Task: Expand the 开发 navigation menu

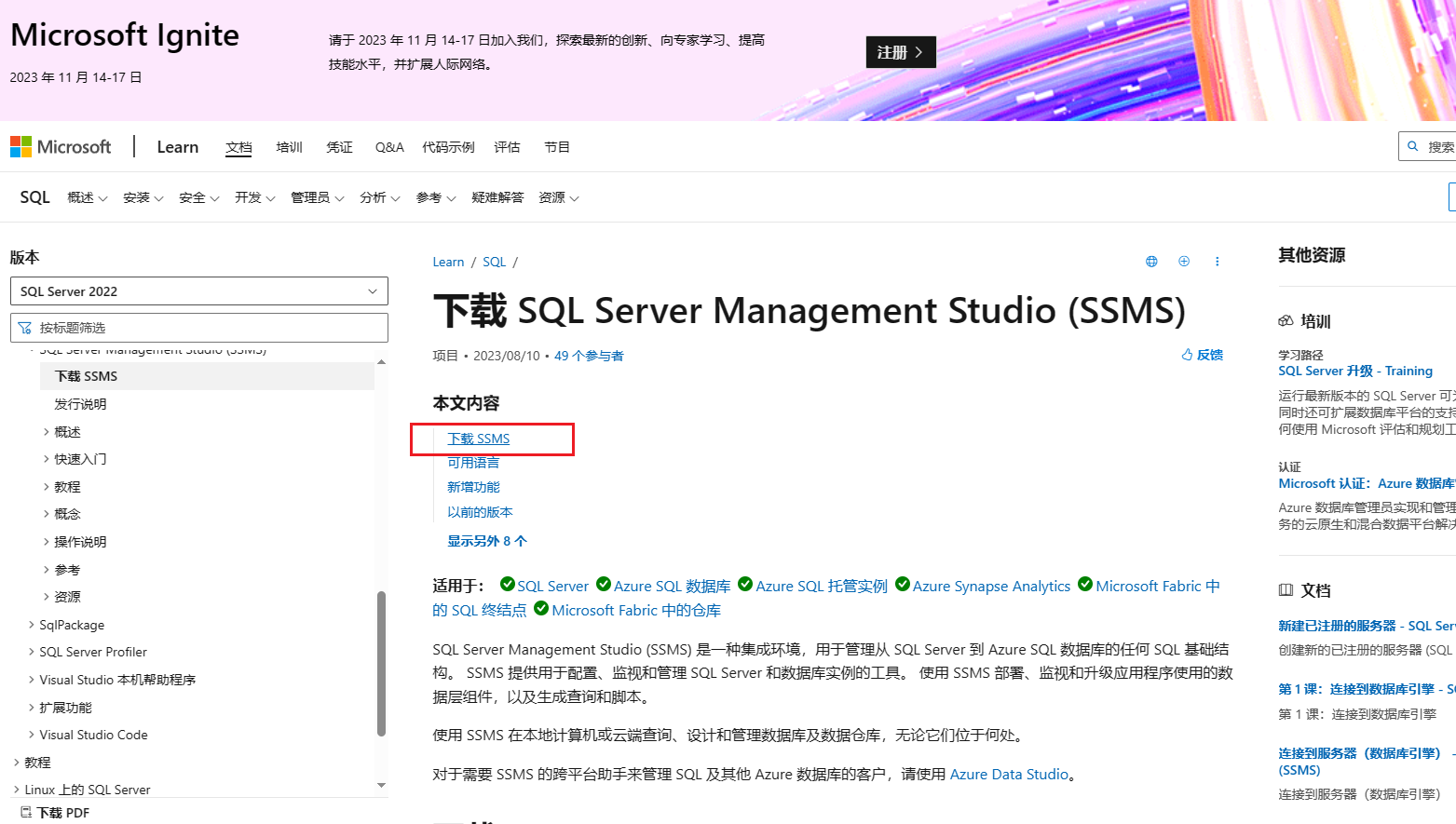Action: pos(255,197)
